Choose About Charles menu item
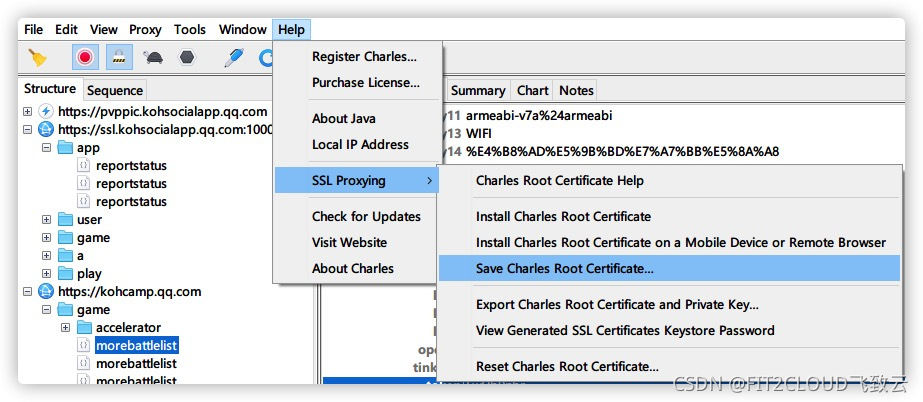 click(357, 268)
